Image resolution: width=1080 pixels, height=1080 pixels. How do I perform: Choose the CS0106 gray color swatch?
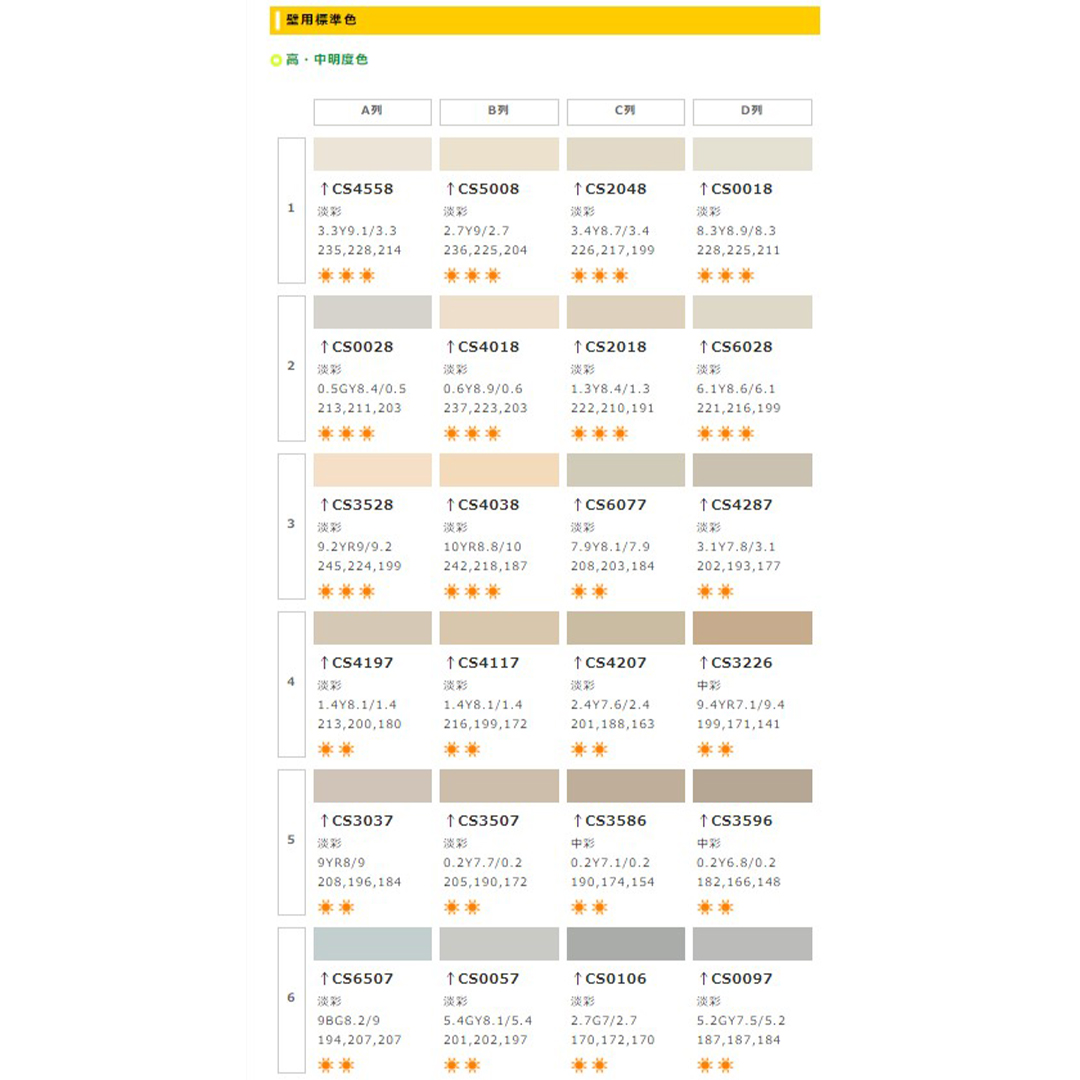626,944
